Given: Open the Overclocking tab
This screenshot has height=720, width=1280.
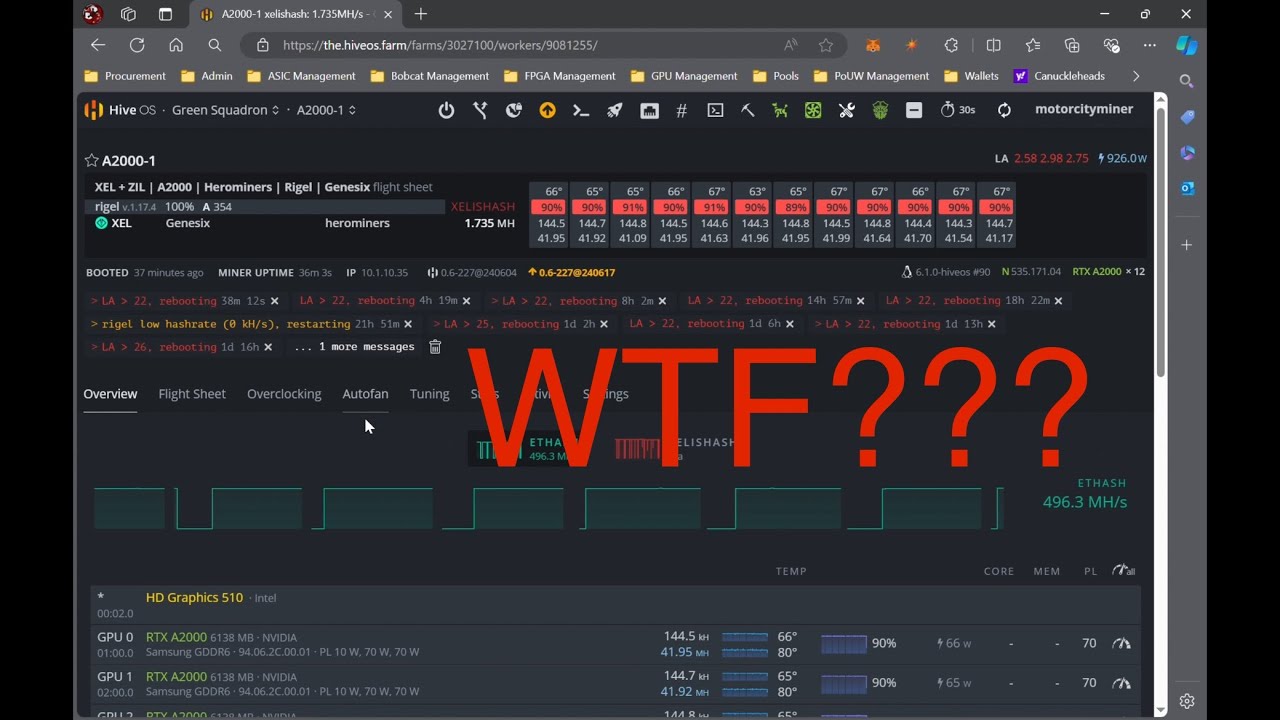Looking at the screenshot, I should coord(284,394).
